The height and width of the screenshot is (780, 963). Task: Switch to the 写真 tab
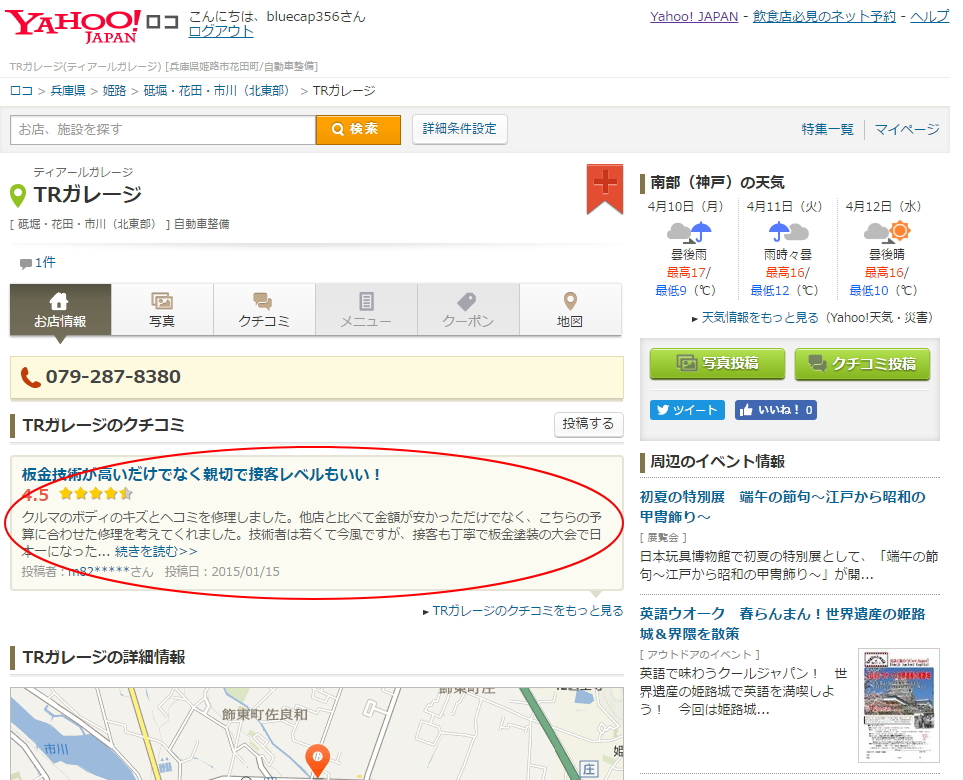162,310
